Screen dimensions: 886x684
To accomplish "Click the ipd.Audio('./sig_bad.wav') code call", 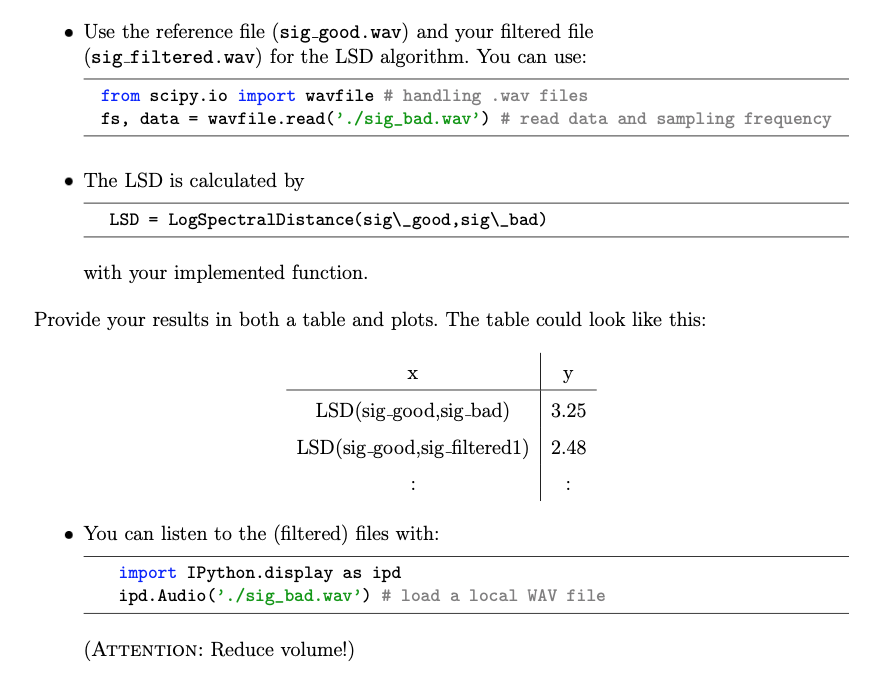I will 245,596.
